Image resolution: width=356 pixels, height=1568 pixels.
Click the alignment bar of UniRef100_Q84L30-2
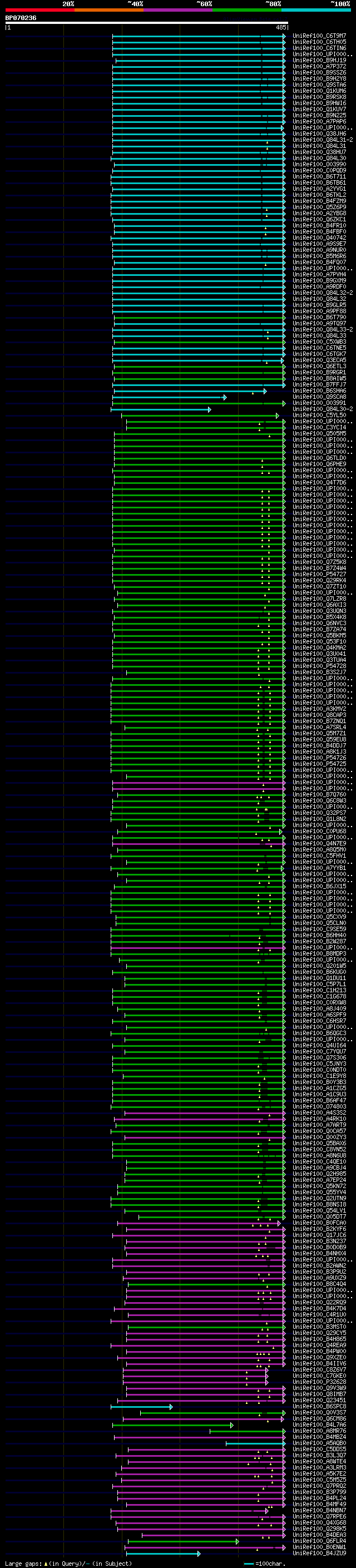point(161,409)
